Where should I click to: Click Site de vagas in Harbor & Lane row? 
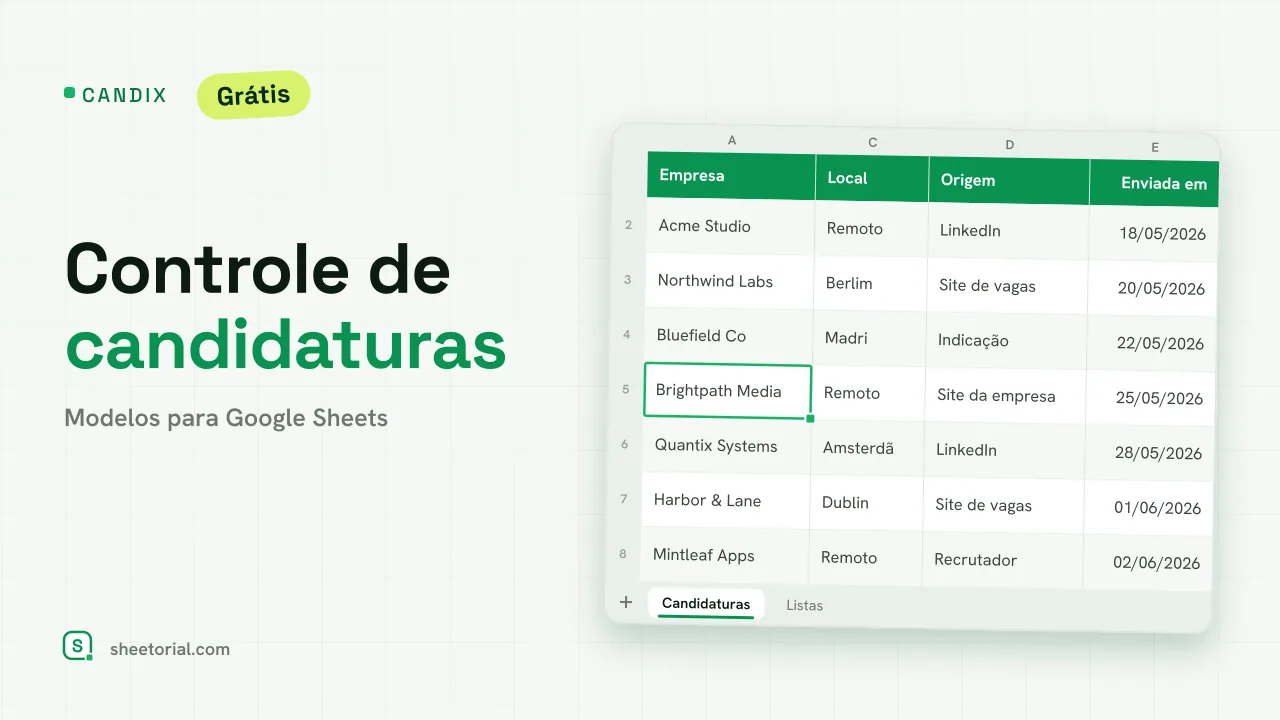tap(1003, 505)
